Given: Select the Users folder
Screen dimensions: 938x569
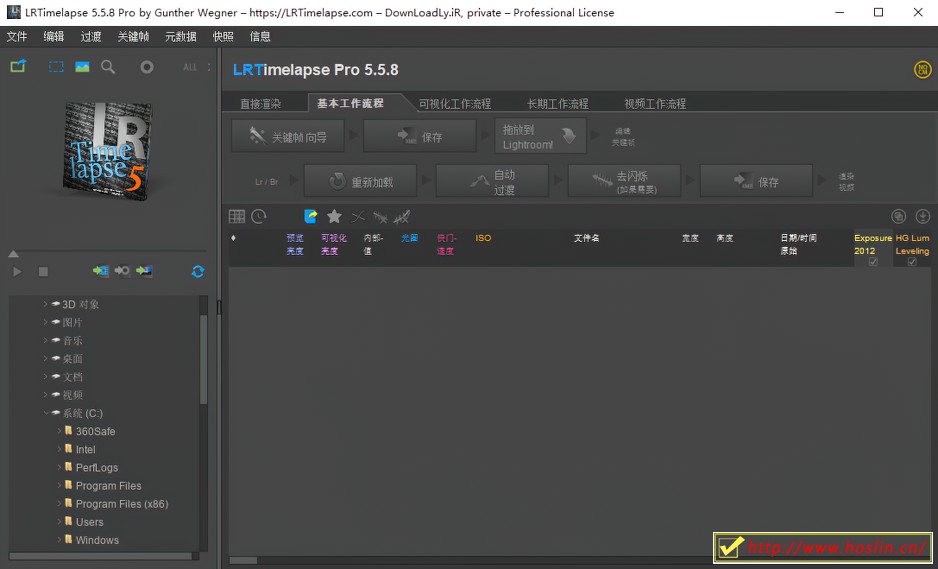Looking at the screenshot, I should [x=89, y=522].
